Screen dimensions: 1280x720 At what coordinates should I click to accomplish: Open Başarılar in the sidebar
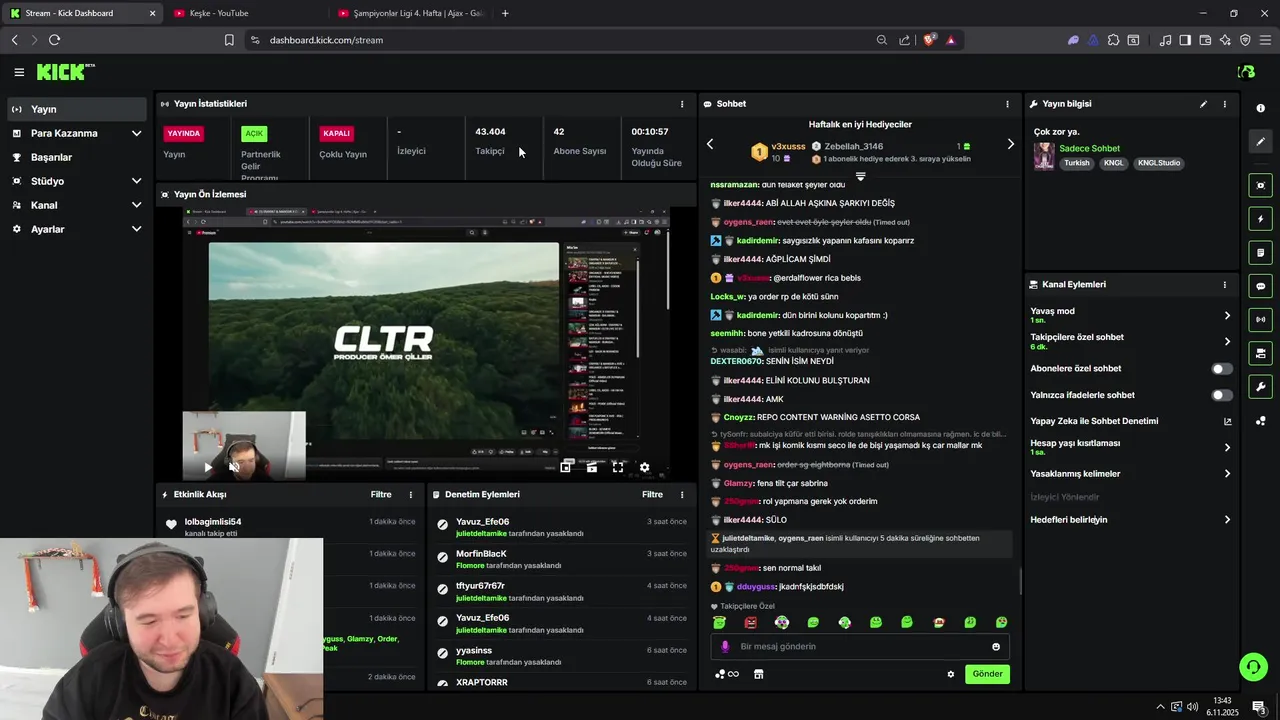pyautogui.click(x=77, y=157)
